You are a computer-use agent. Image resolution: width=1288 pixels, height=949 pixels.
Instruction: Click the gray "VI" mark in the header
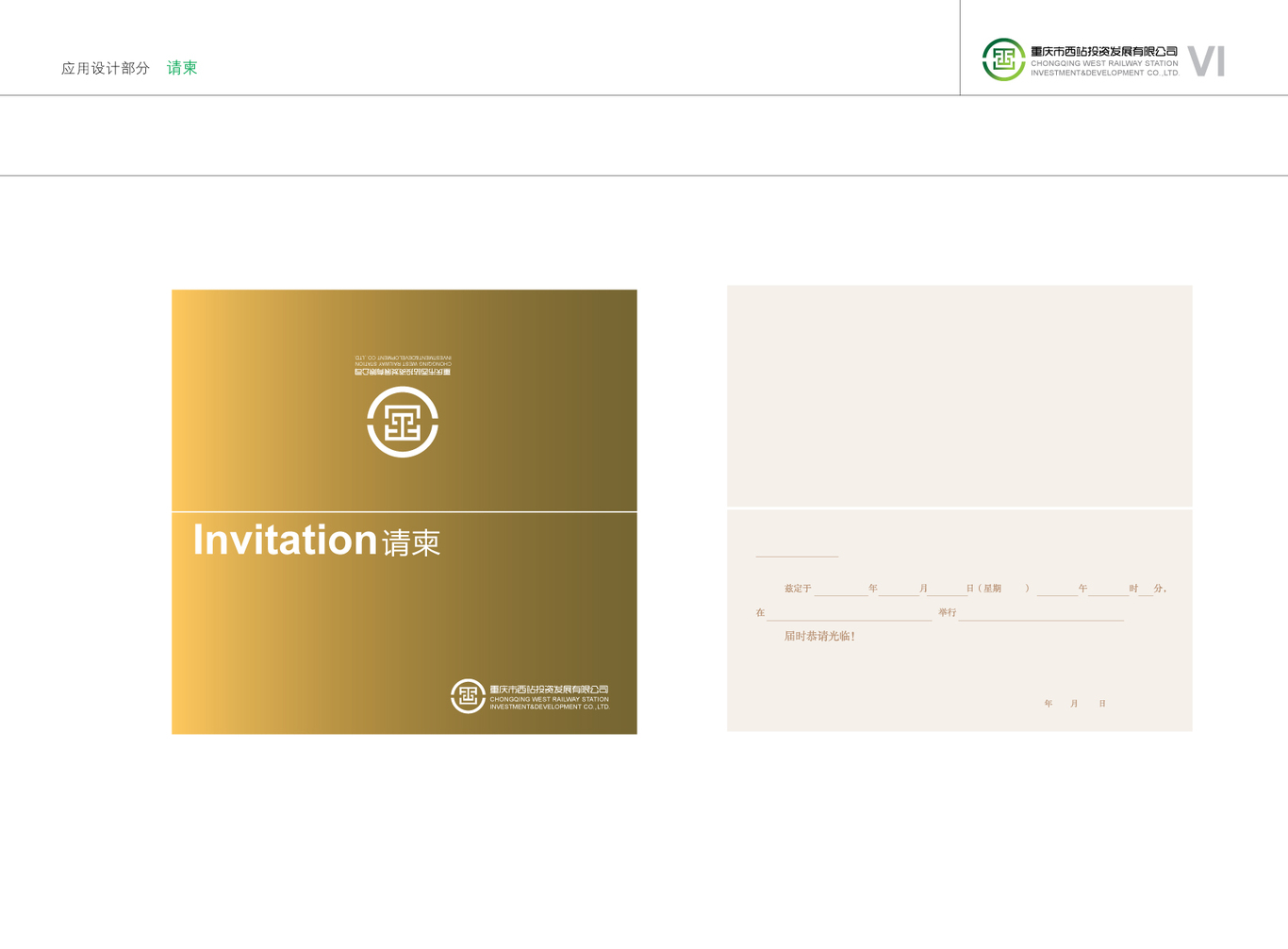point(1206,61)
